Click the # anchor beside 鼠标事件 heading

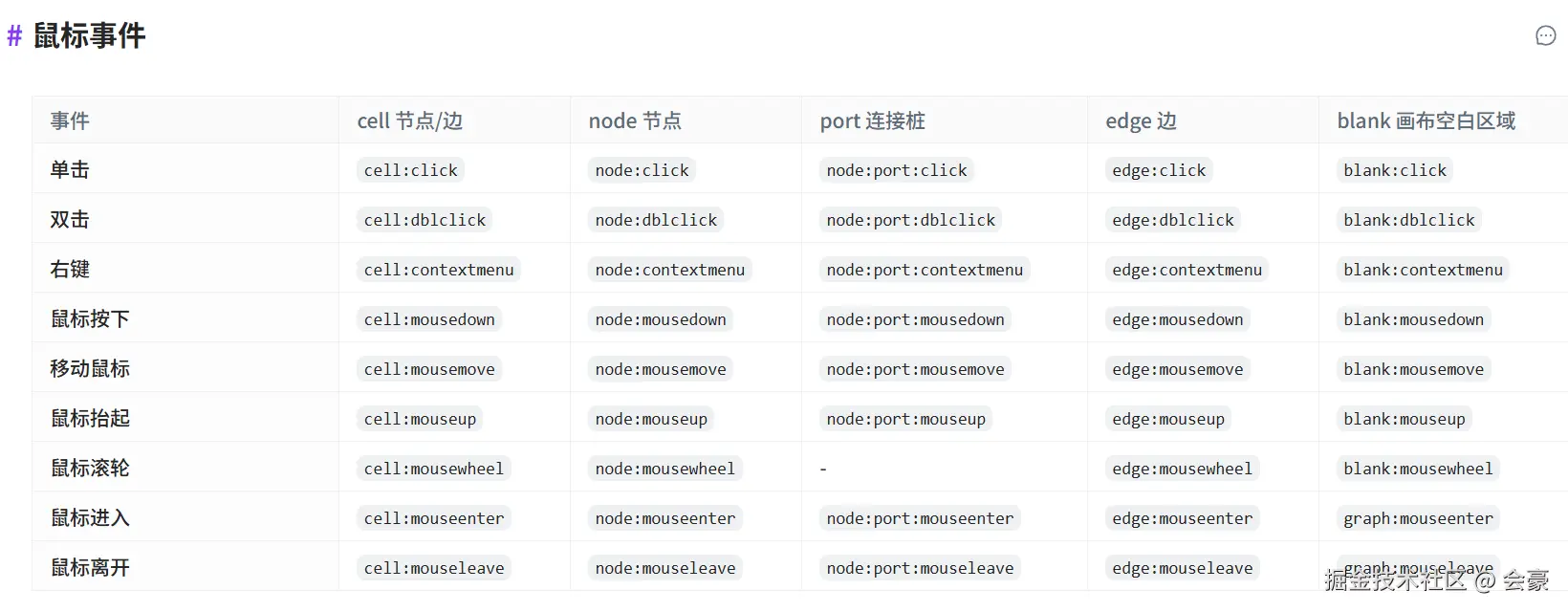pyautogui.click(x=14, y=36)
